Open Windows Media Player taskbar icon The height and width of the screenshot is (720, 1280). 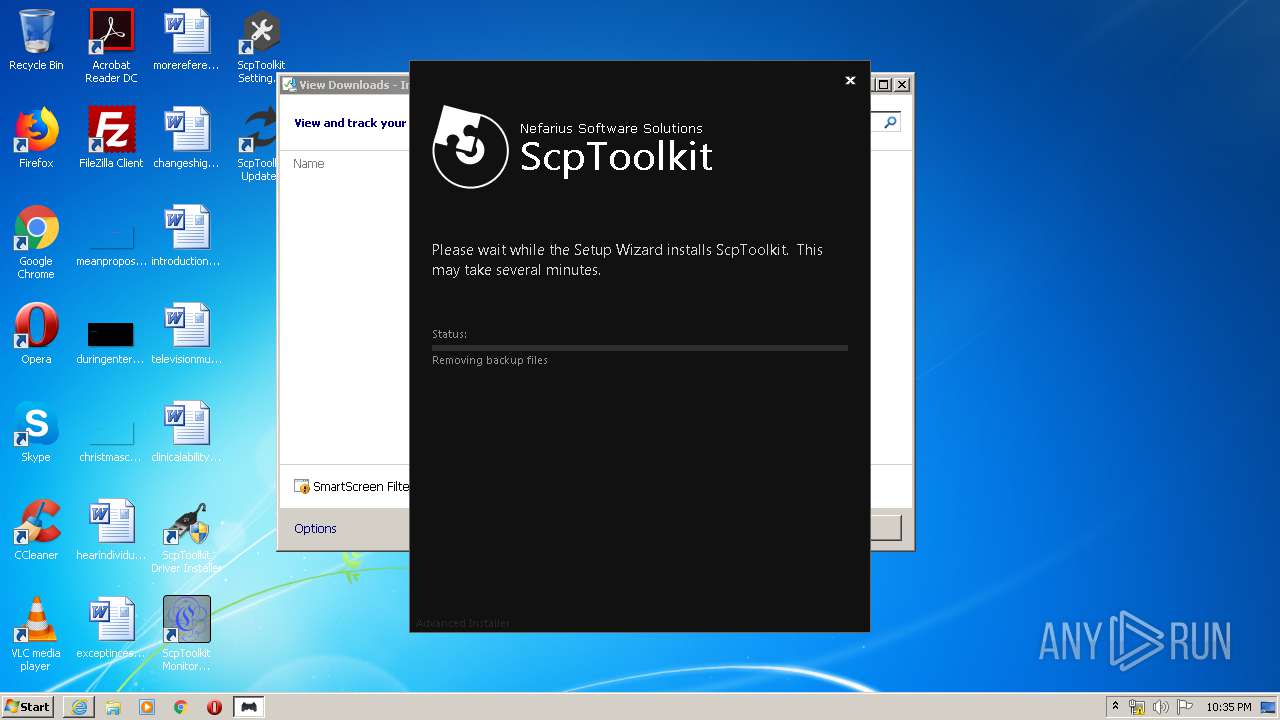click(x=147, y=707)
